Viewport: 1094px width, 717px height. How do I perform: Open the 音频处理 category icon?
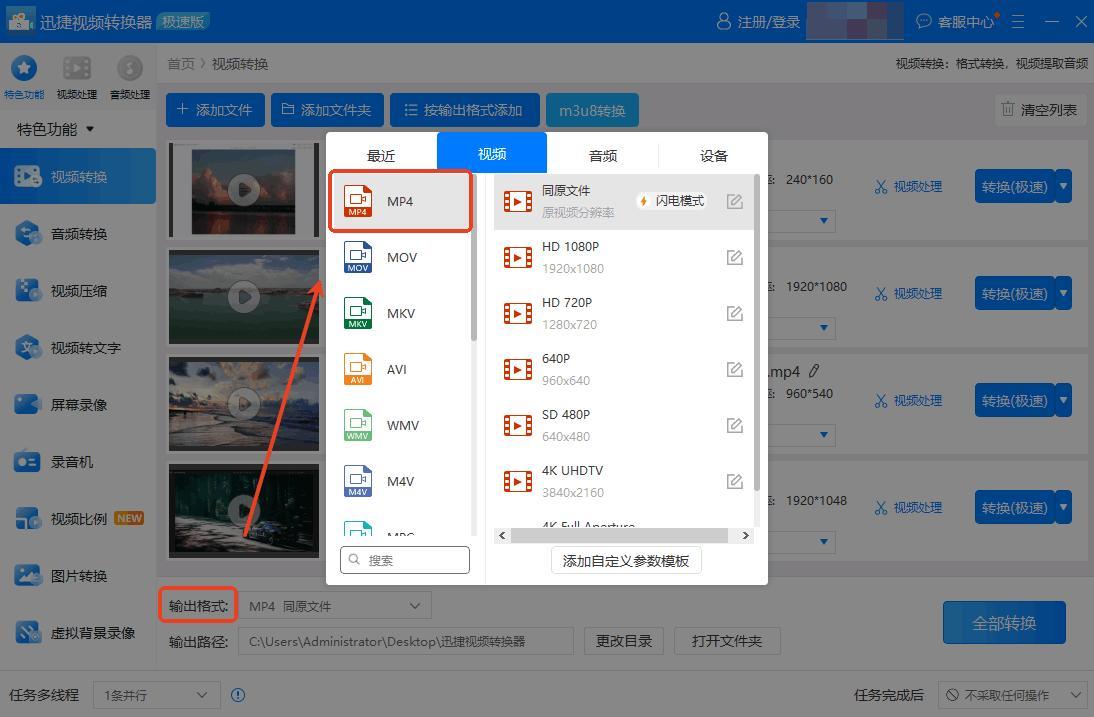click(130, 77)
